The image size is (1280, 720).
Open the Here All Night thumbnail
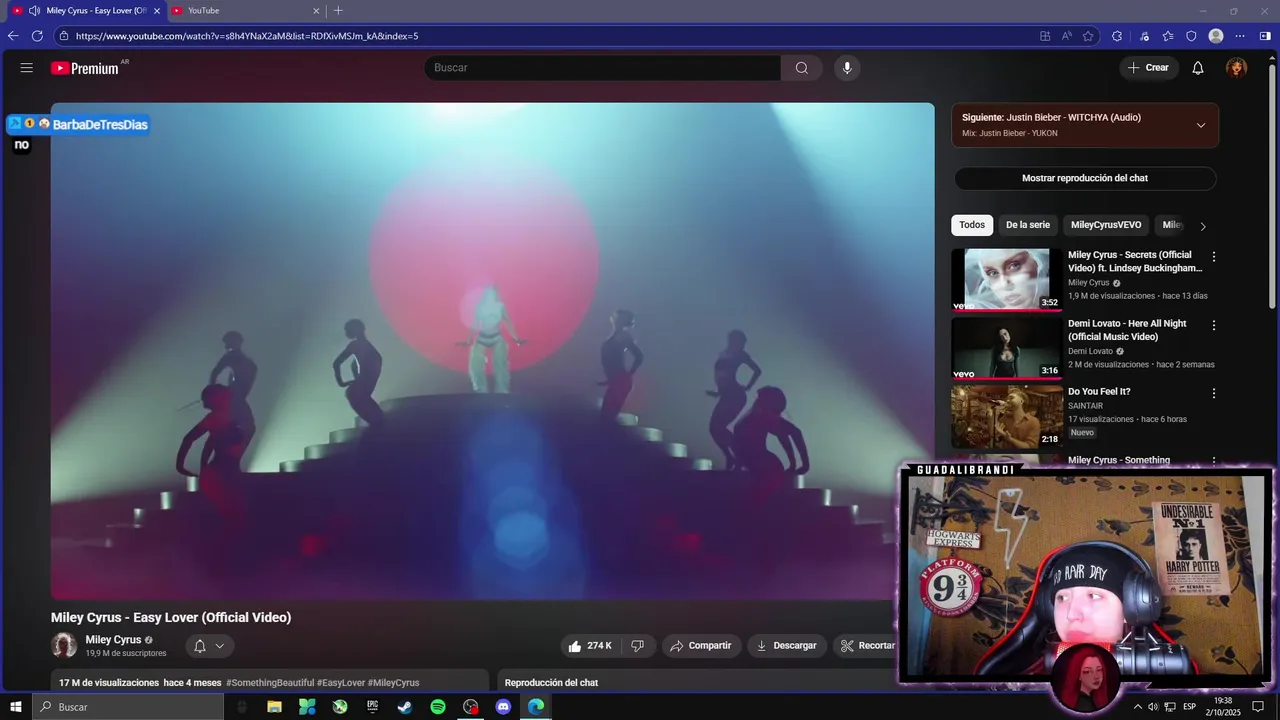(x=1006, y=348)
